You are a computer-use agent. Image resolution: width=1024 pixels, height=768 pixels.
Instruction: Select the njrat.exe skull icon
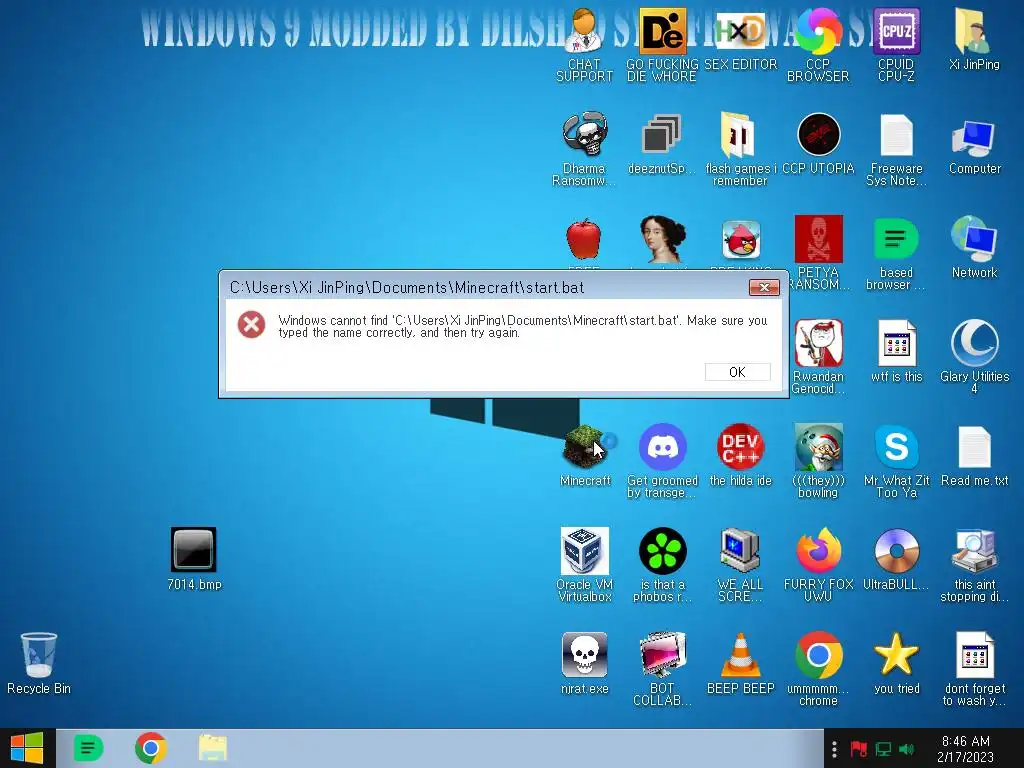tap(584, 654)
